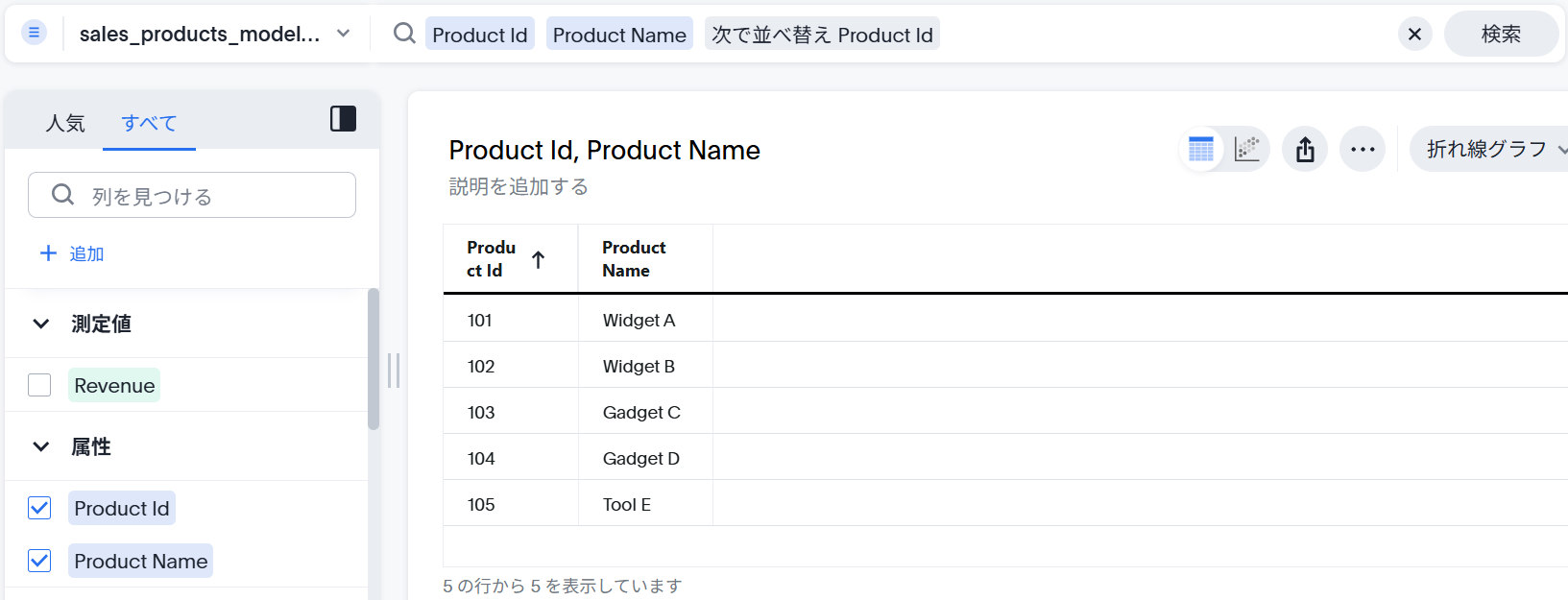Select cell 101
1568x600 pixels.
point(511,320)
